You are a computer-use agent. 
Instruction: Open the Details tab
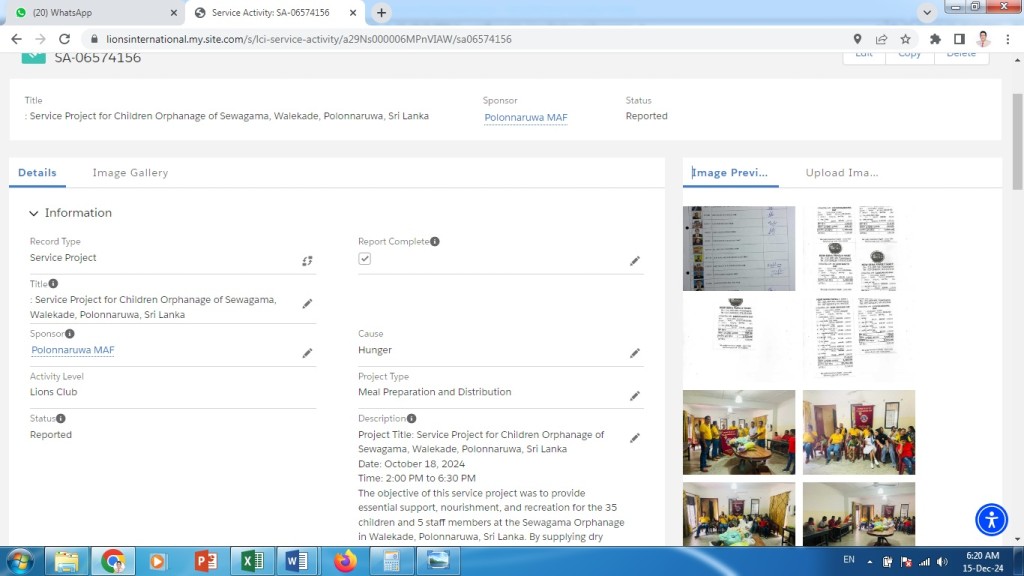pos(37,172)
